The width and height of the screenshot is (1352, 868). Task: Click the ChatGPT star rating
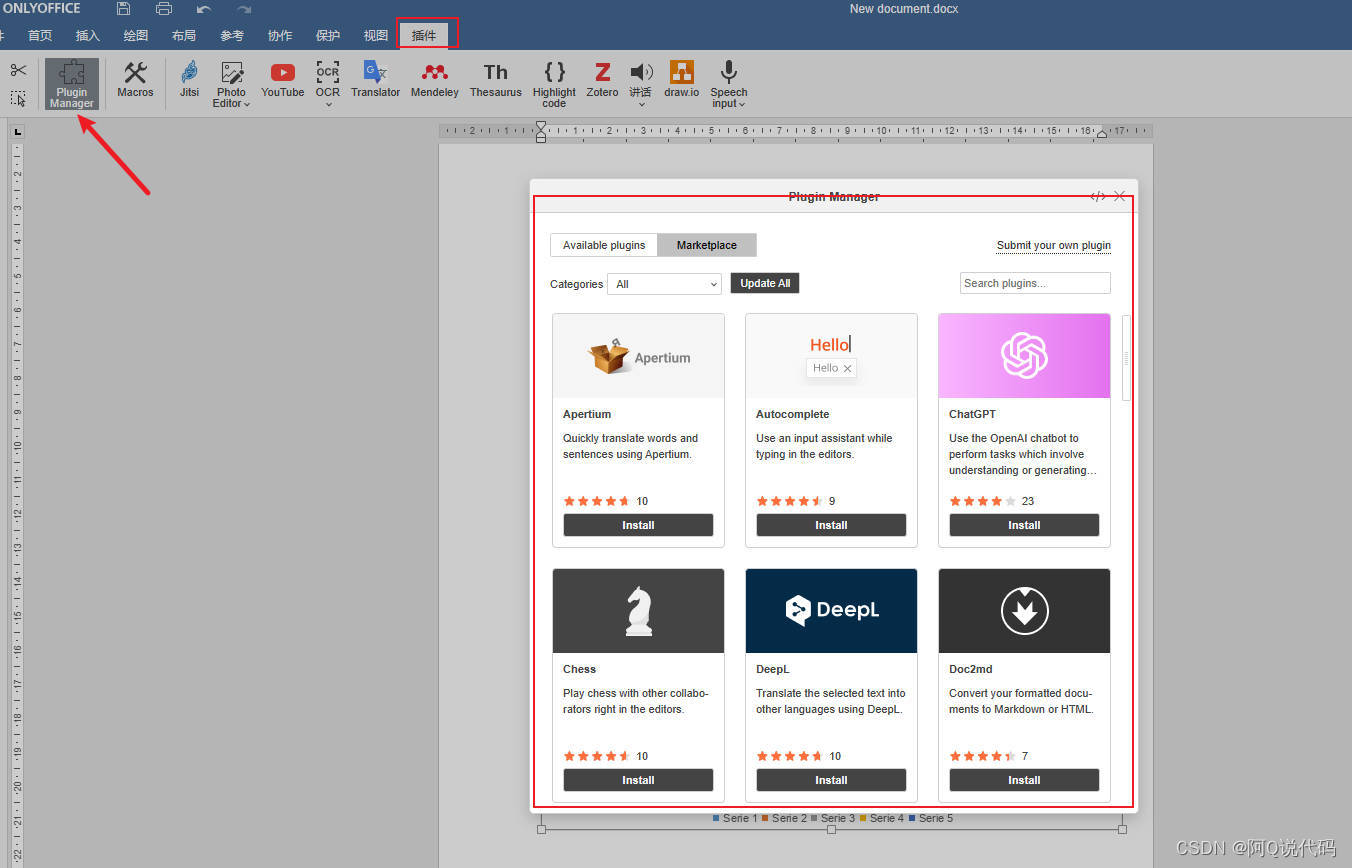tap(983, 501)
